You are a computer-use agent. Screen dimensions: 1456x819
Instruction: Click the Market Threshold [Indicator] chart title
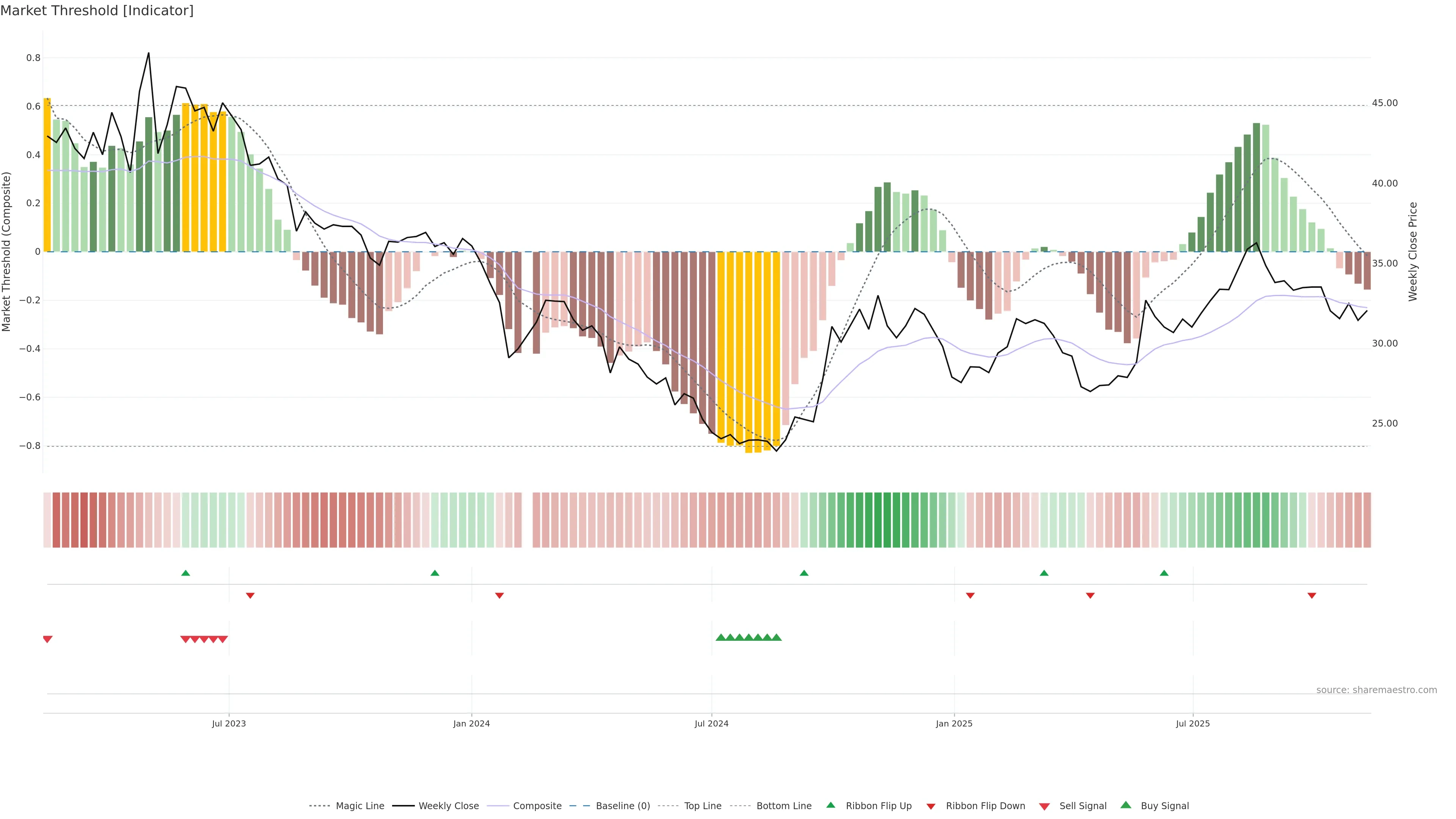tap(97, 11)
